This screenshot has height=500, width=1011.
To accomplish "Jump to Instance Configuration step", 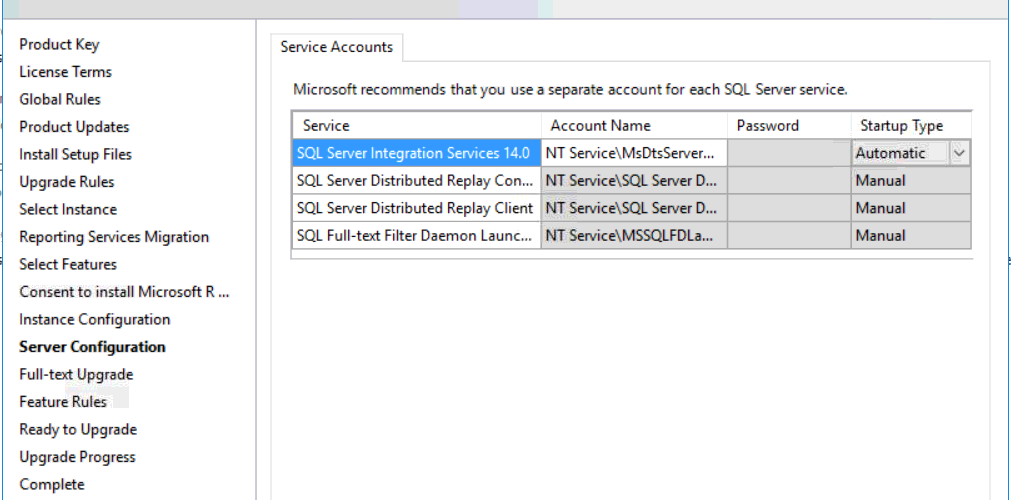I will click(x=95, y=319).
